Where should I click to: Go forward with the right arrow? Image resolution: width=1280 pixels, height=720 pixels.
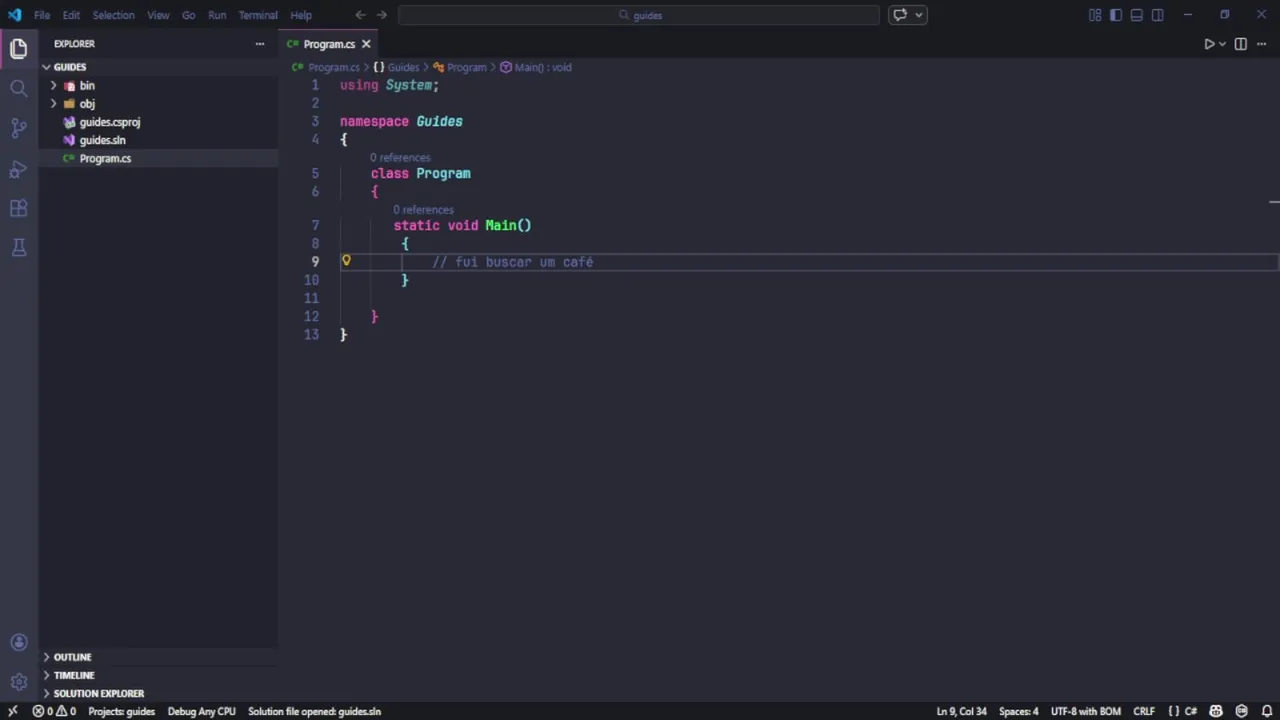coord(381,15)
